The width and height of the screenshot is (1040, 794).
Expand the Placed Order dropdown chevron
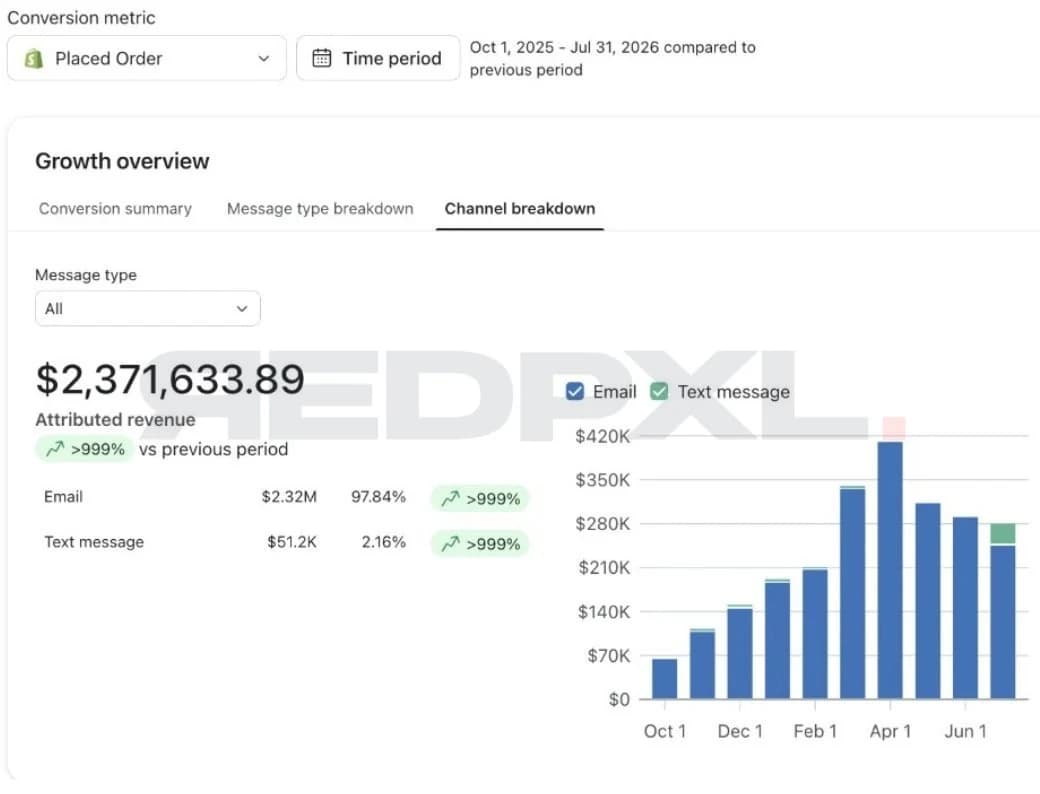[x=263, y=58]
